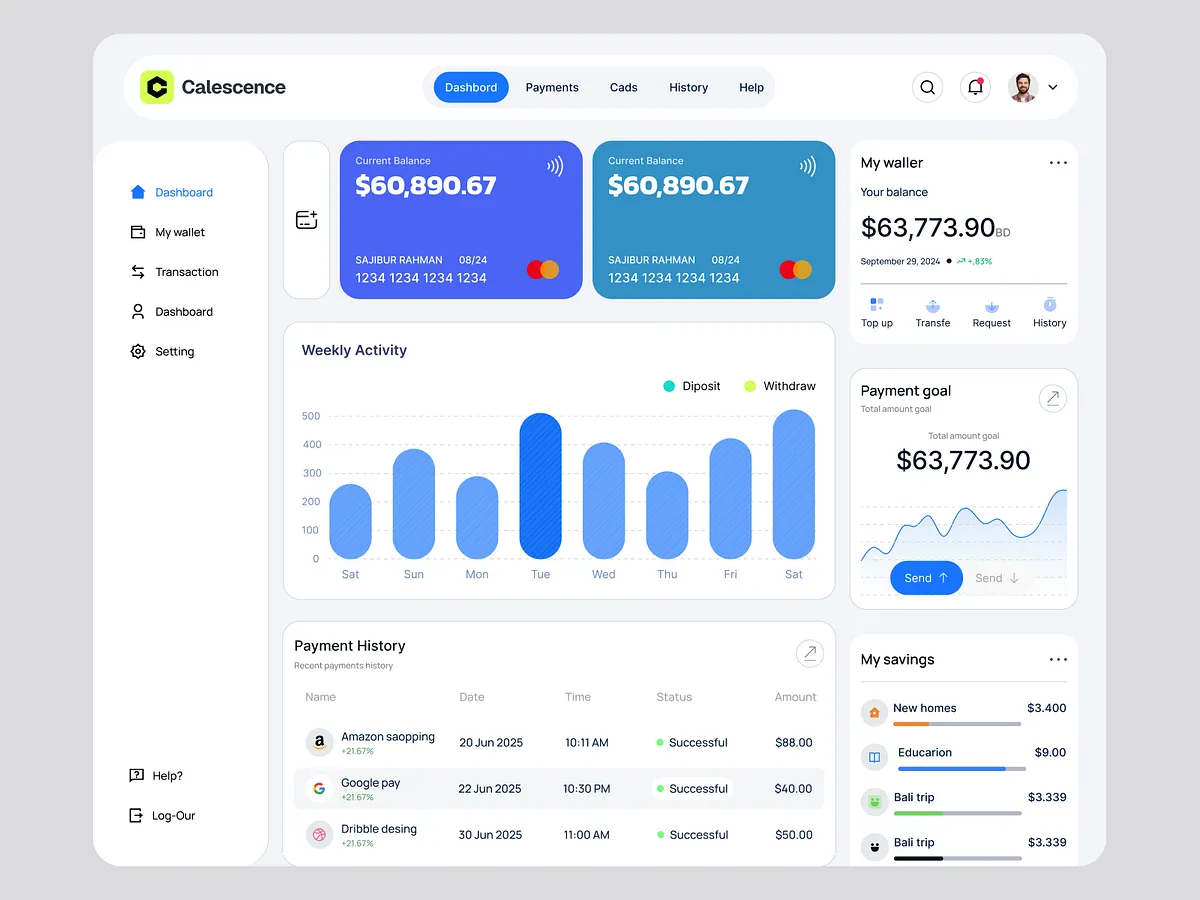Open My savings three-dot menu
The image size is (1200, 900).
click(x=1058, y=659)
